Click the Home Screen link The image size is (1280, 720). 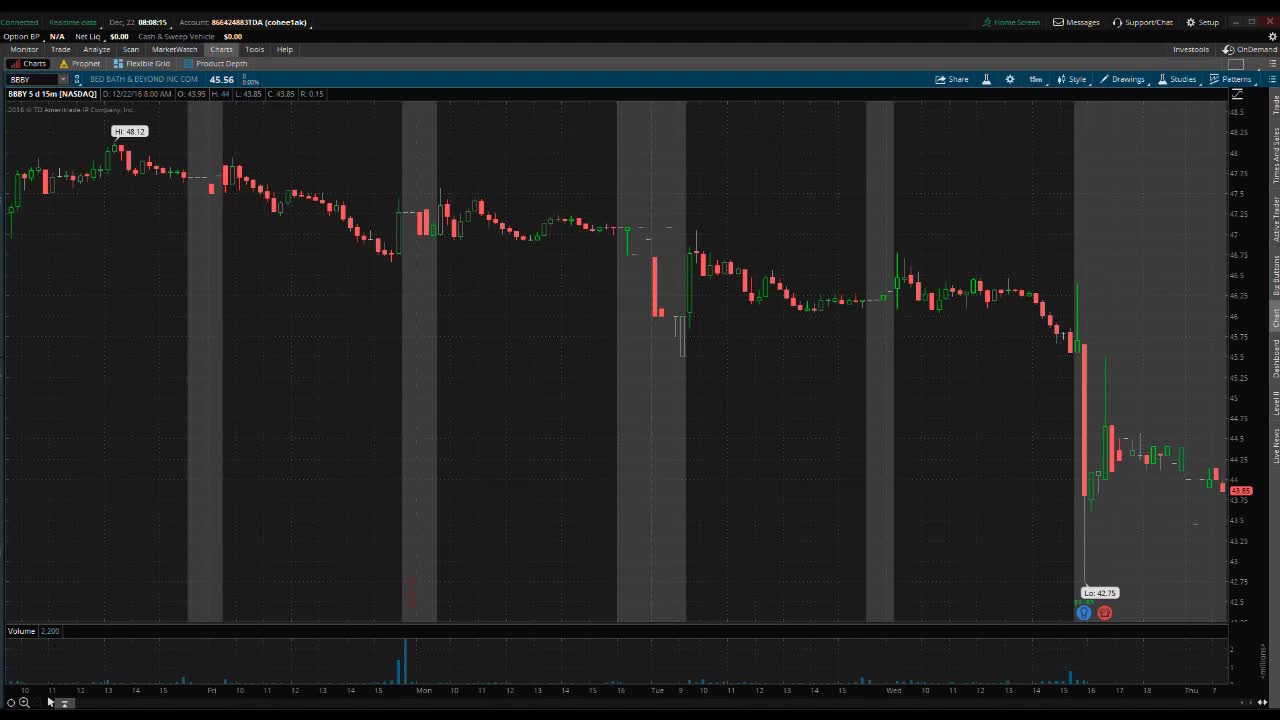coord(1011,22)
